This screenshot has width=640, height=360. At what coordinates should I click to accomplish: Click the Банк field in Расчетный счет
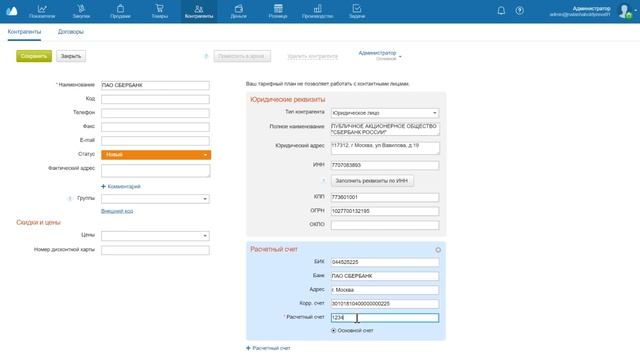click(385, 276)
